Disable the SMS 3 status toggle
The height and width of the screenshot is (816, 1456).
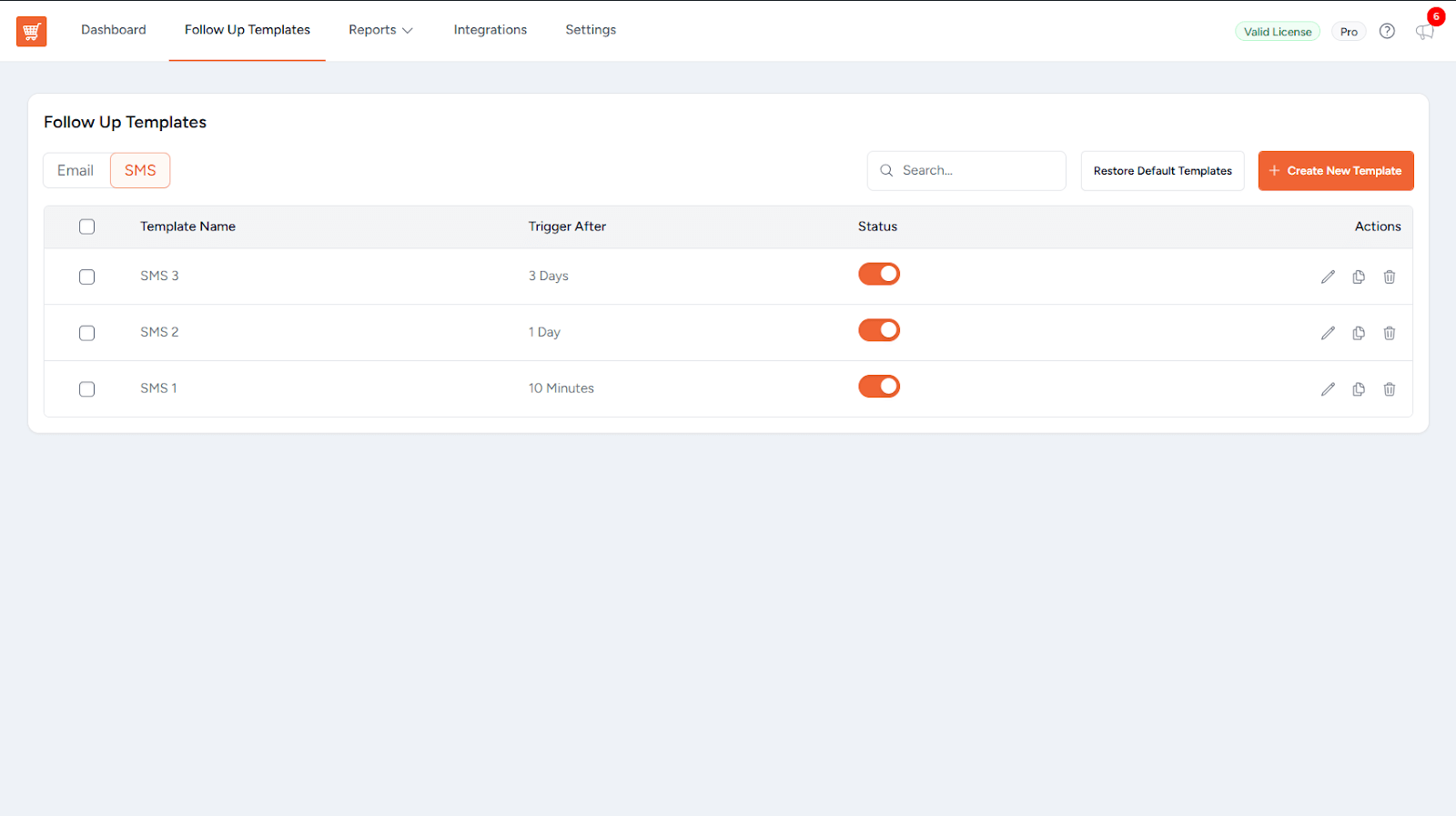tap(879, 274)
